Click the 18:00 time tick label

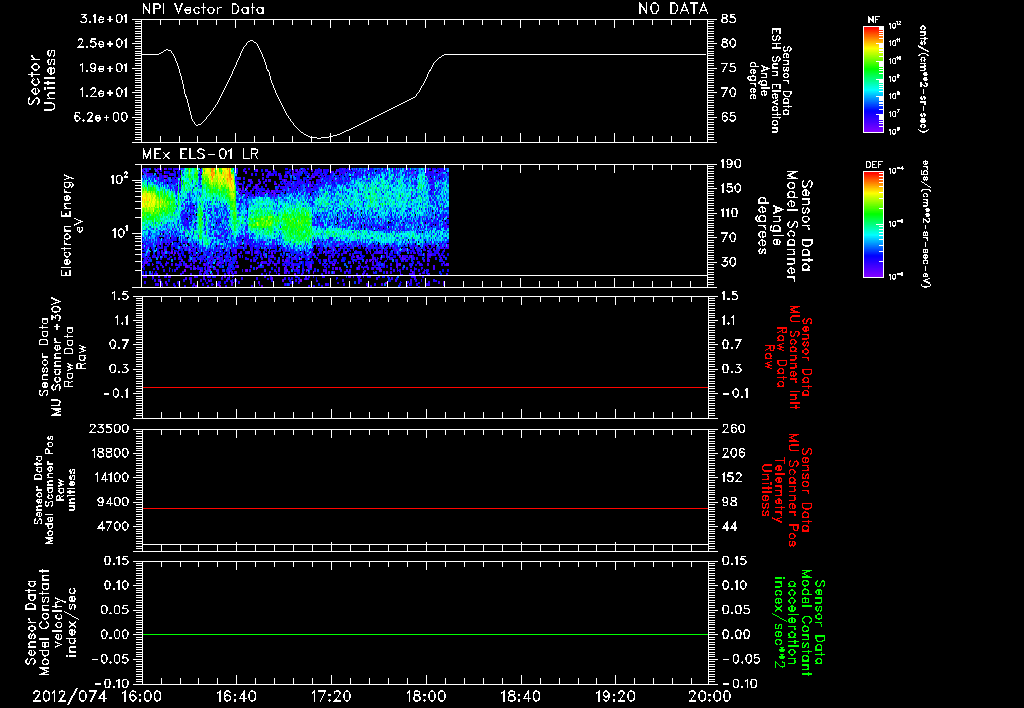(x=426, y=696)
